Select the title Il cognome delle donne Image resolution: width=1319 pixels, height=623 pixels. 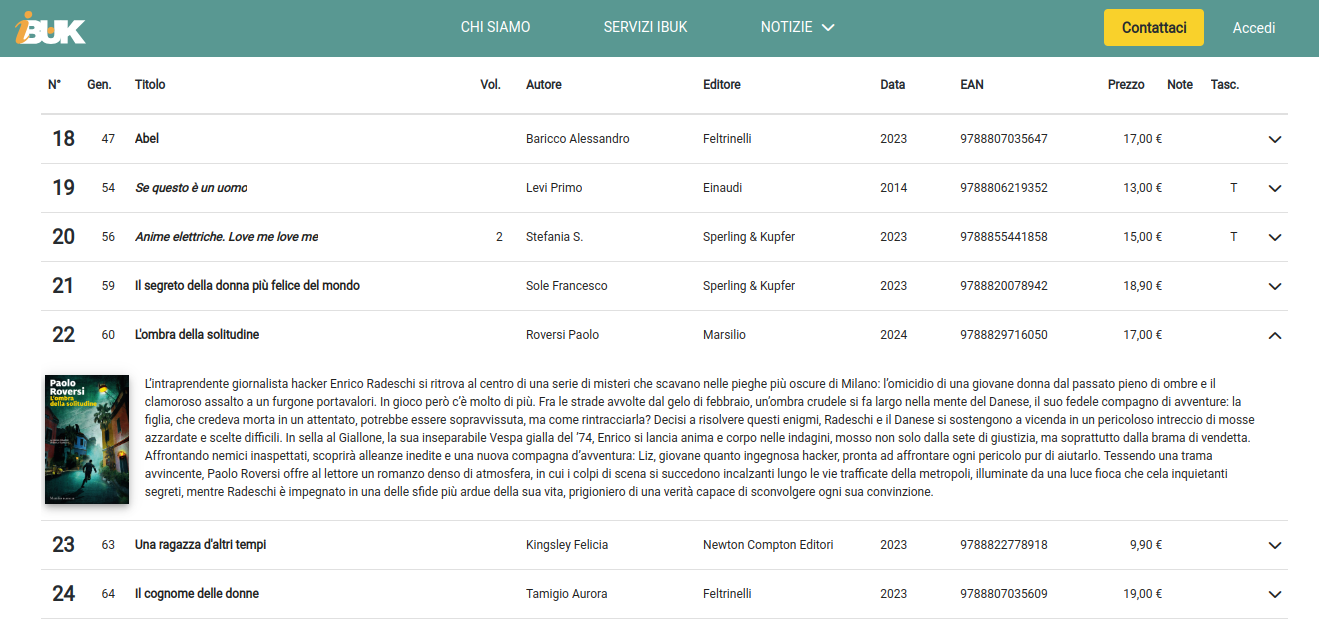point(197,594)
